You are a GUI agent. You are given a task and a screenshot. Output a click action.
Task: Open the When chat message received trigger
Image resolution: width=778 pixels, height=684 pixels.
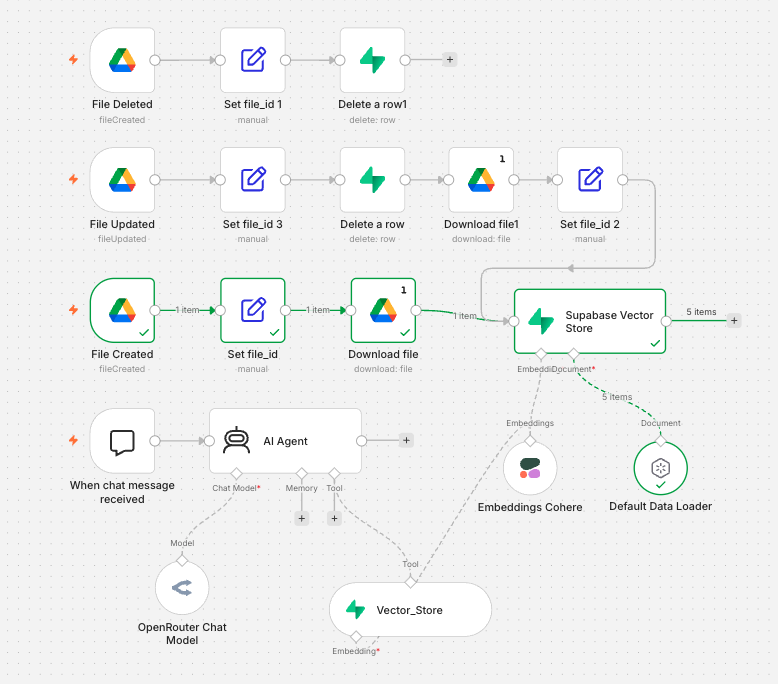pyautogui.click(x=122, y=440)
